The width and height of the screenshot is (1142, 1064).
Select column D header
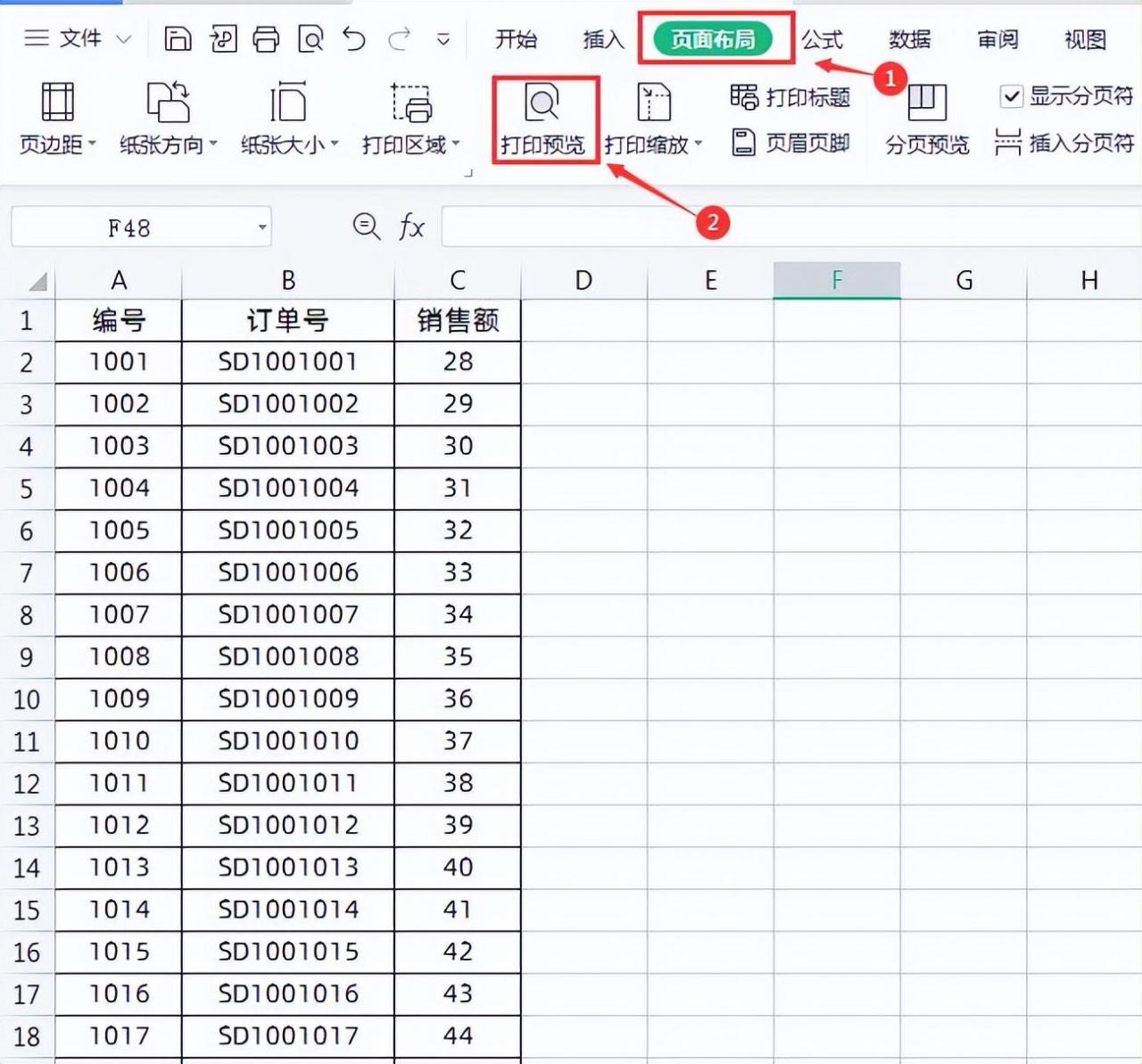click(x=583, y=281)
